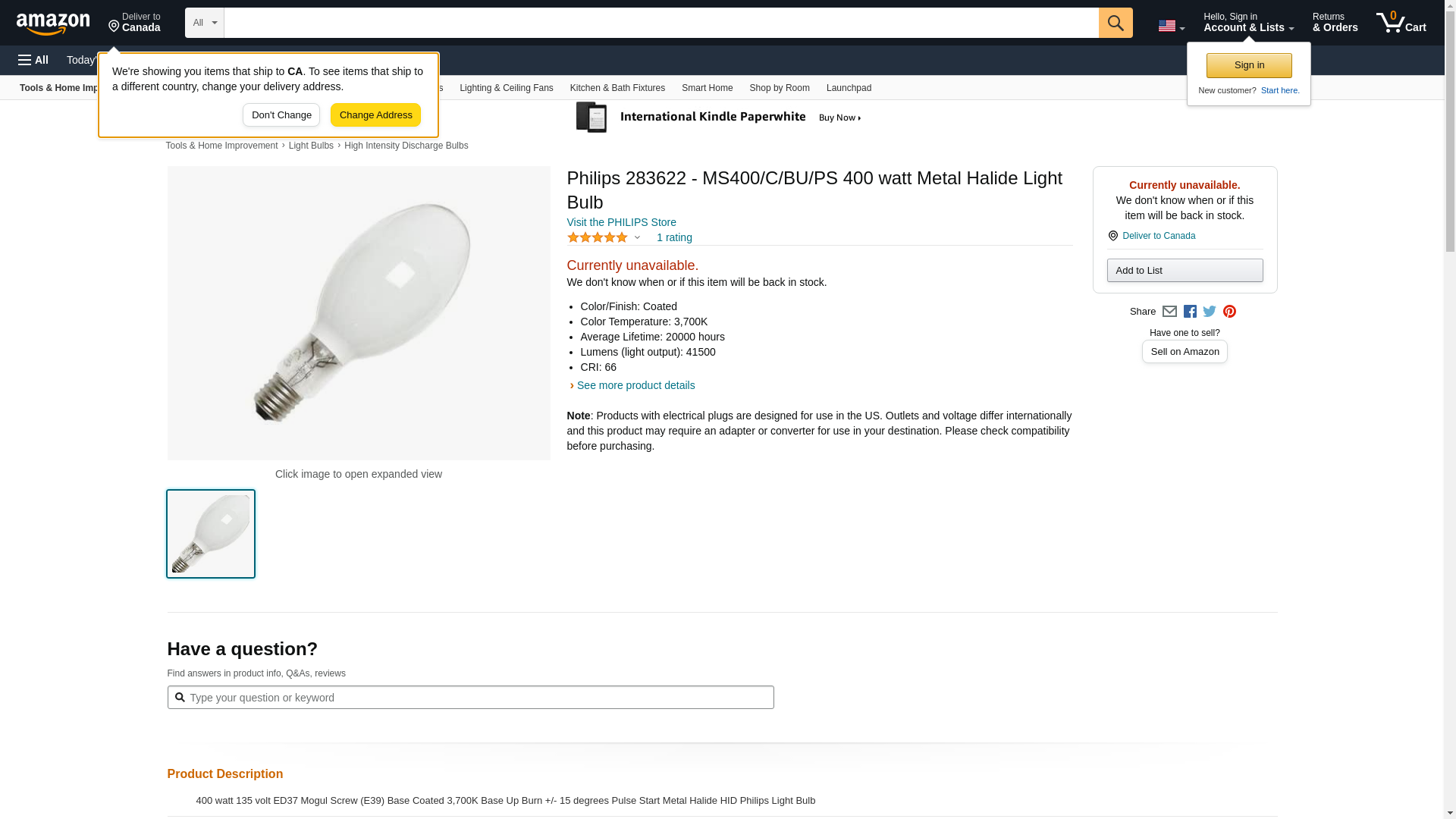Expand See more product details
The image size is (1456, 819).
635,385
